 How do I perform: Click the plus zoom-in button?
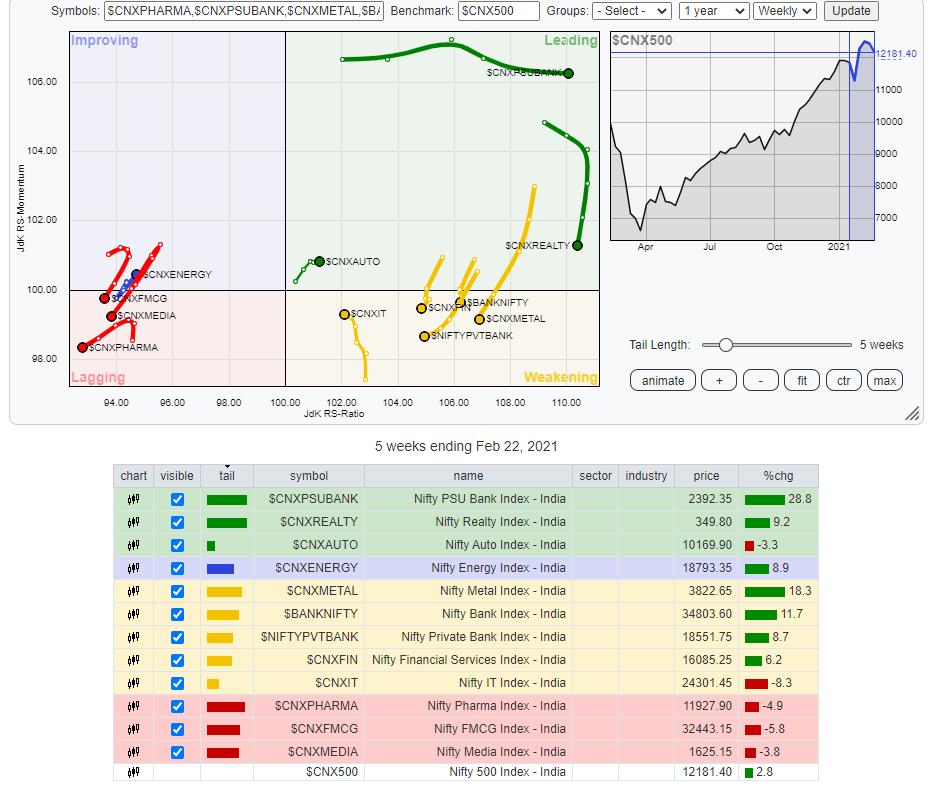tap(719, 381)
